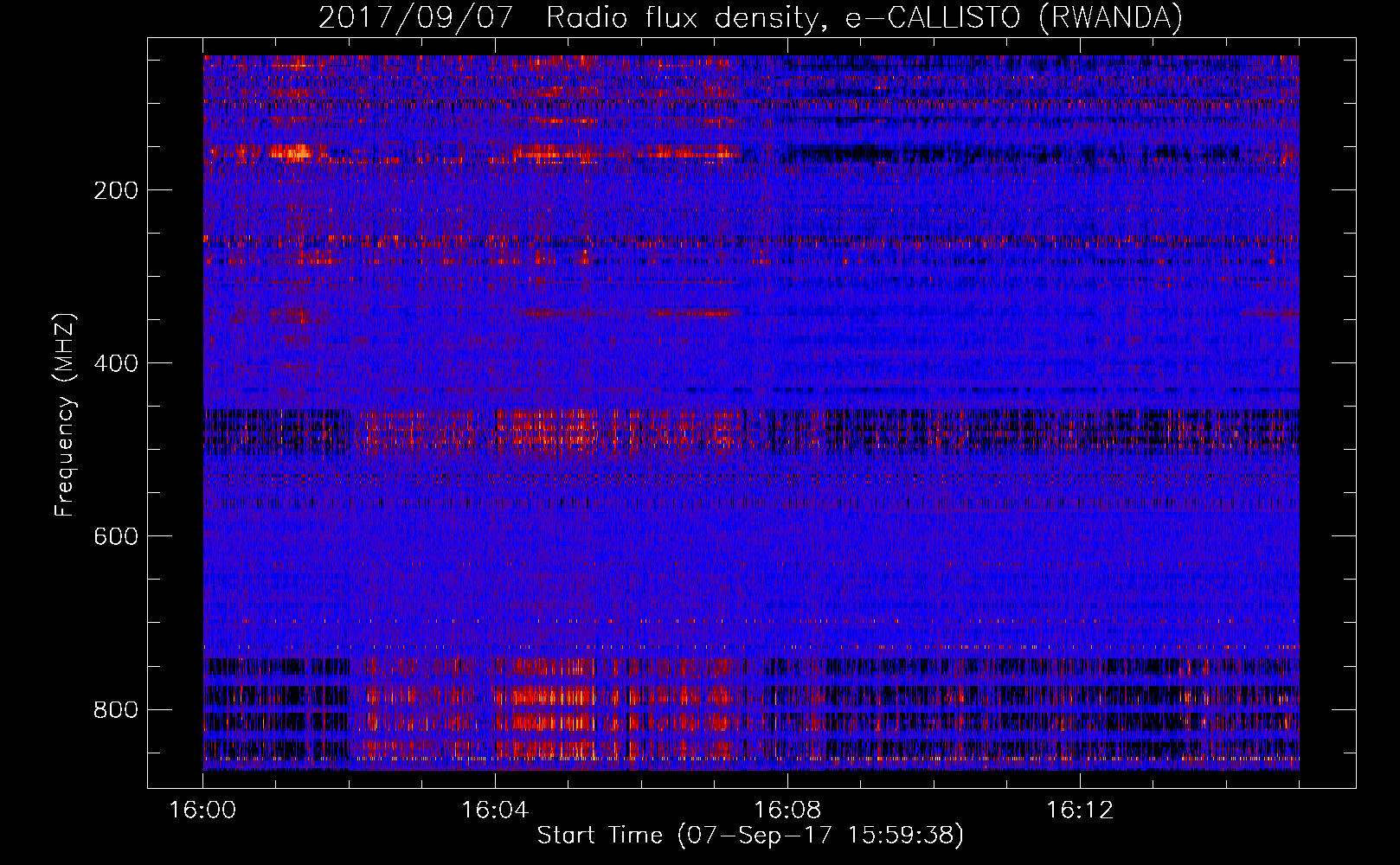Click the '16:04' time axis label

tap(495, 811)
